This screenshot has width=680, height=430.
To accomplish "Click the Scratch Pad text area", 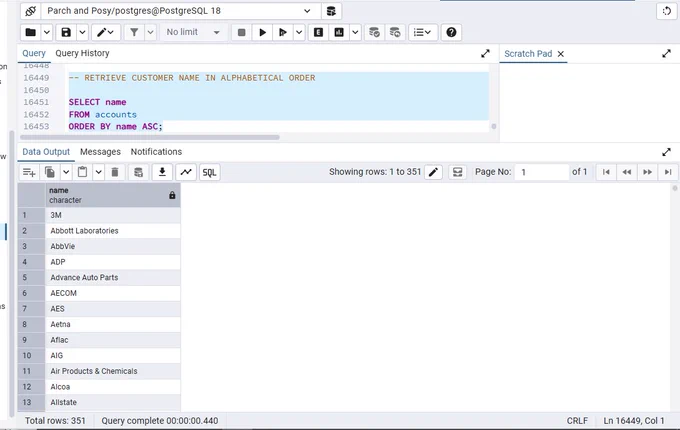I will click(x=589, y=102).
